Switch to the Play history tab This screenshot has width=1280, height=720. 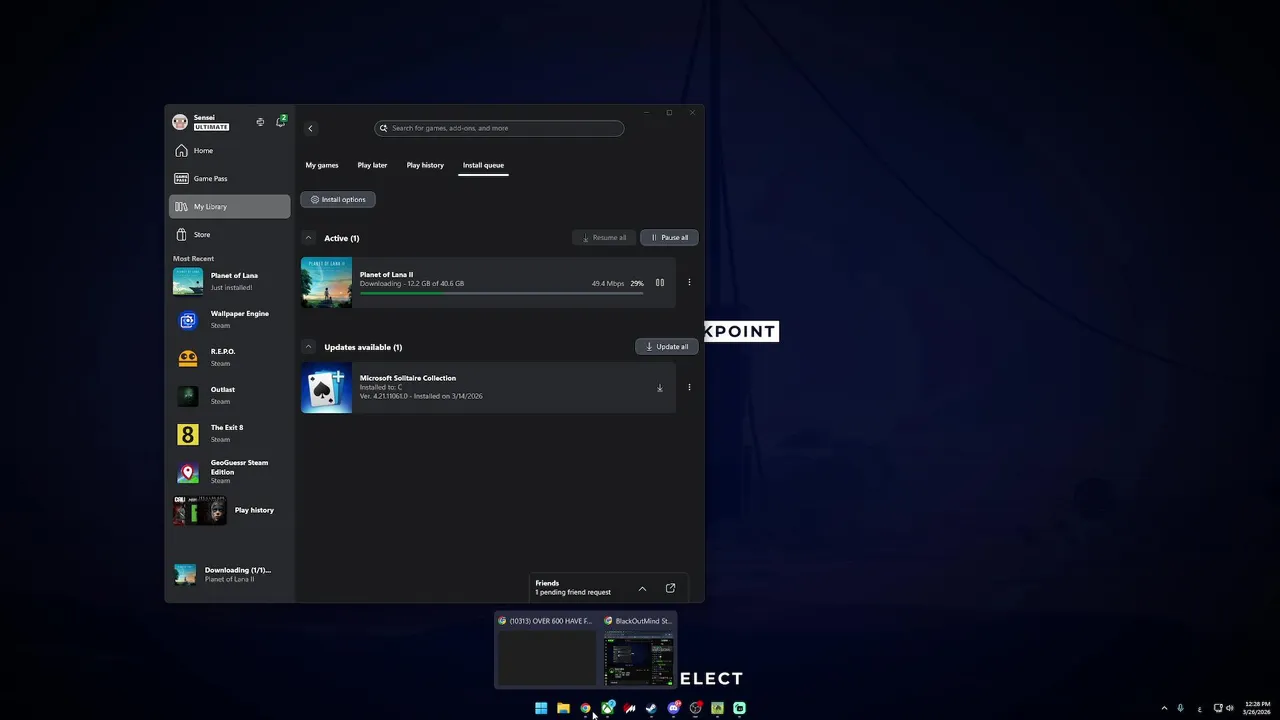coord(425,165)
